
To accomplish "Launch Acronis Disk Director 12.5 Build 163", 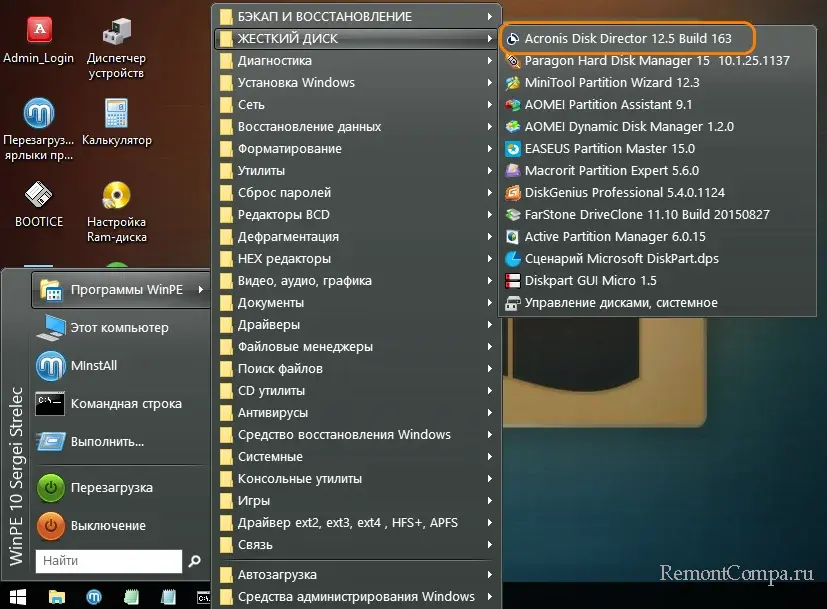I will 628,38.
